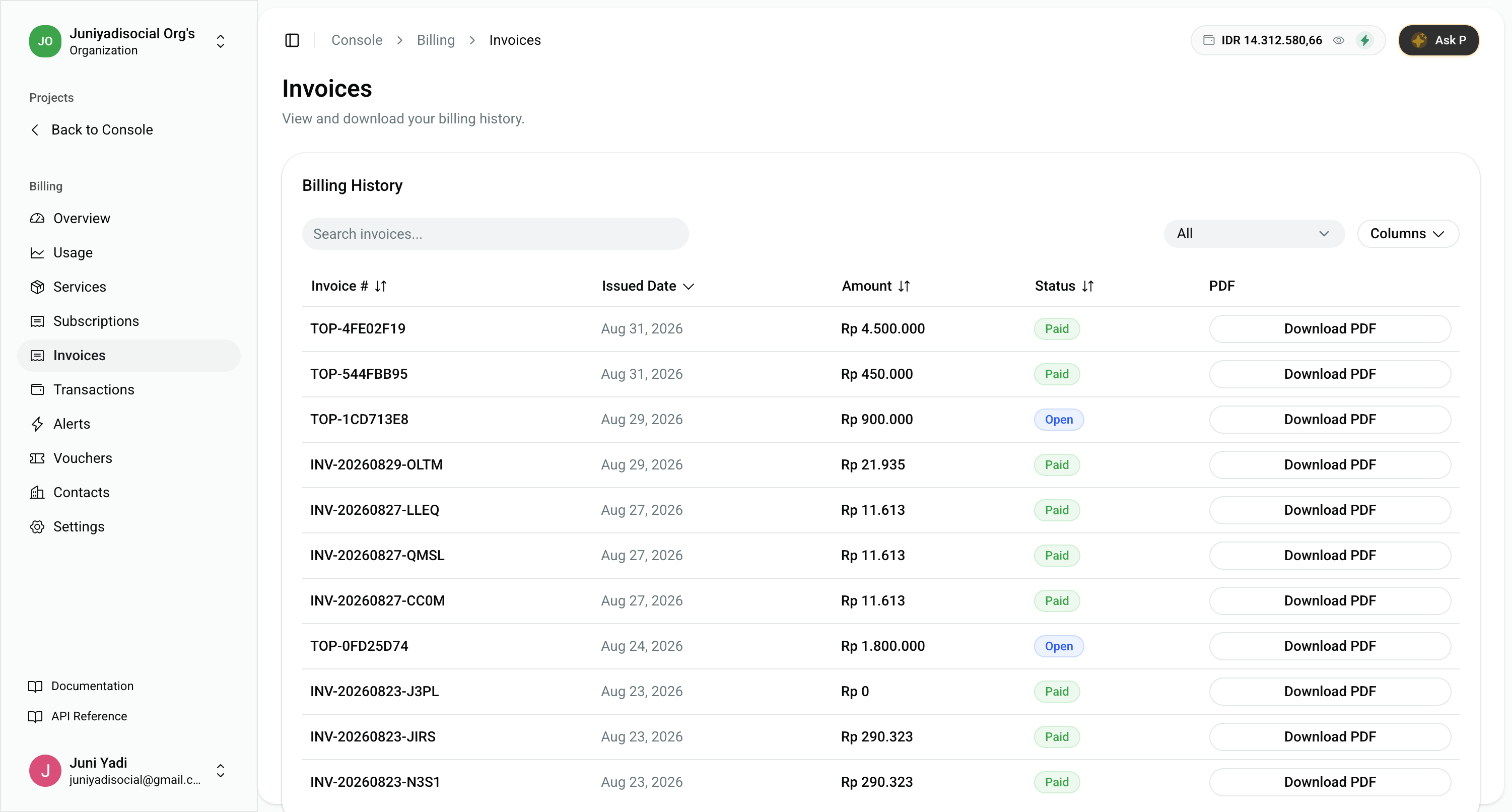Click the JO organization avatar

pyautogui.click(x=45, y=41)
